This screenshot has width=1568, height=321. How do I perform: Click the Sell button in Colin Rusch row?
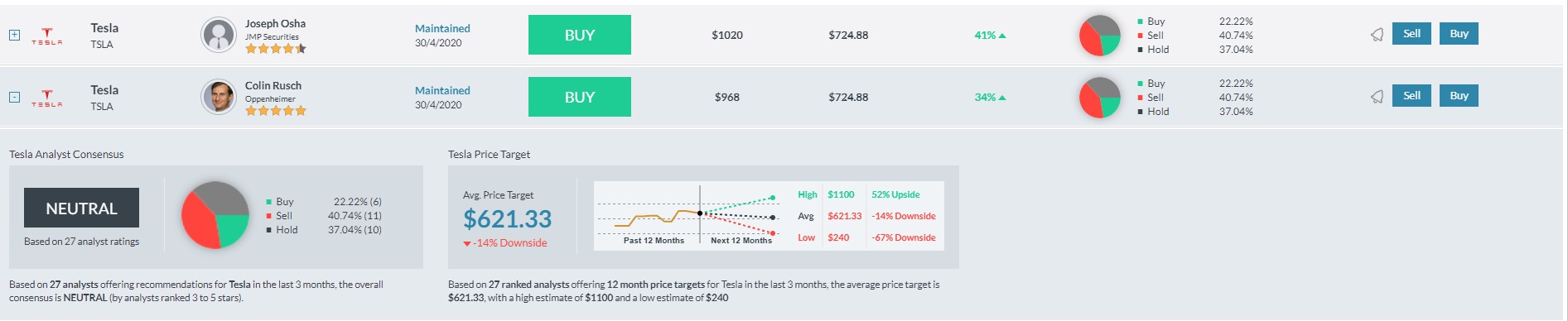click(x=1411, y=96)
